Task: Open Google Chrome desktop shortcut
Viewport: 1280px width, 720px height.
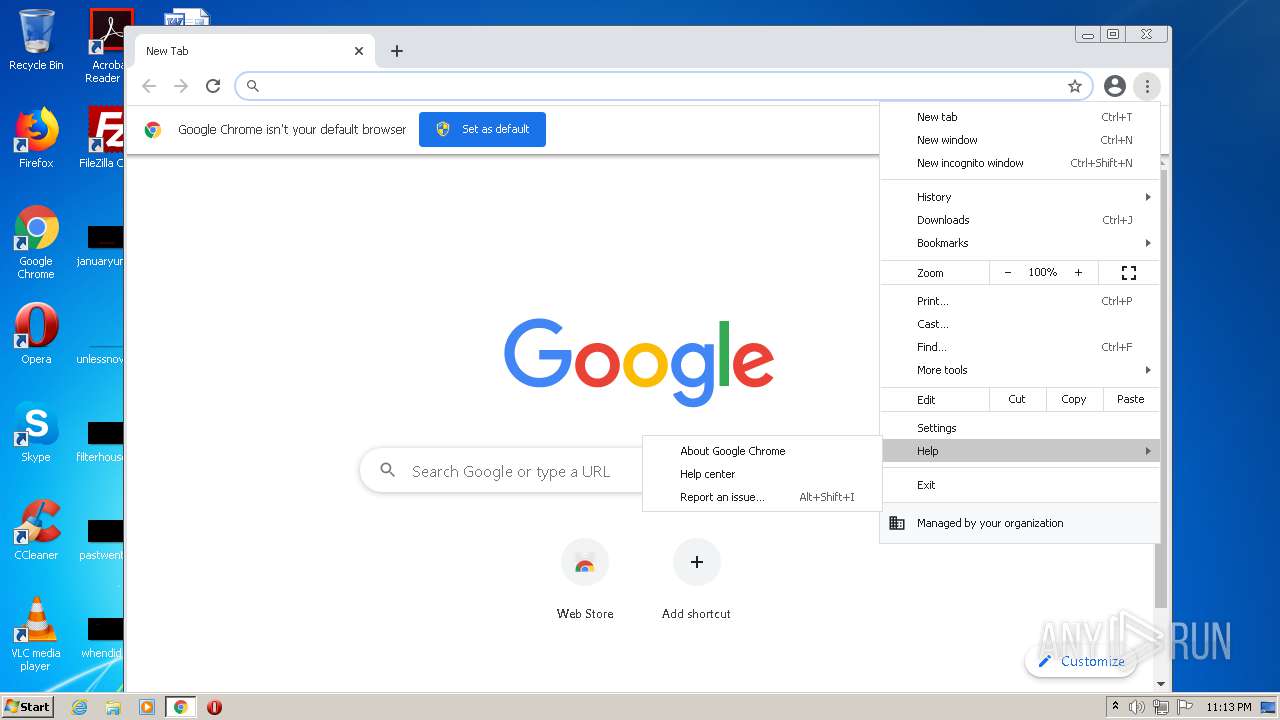Action: (x=36, y=242)
